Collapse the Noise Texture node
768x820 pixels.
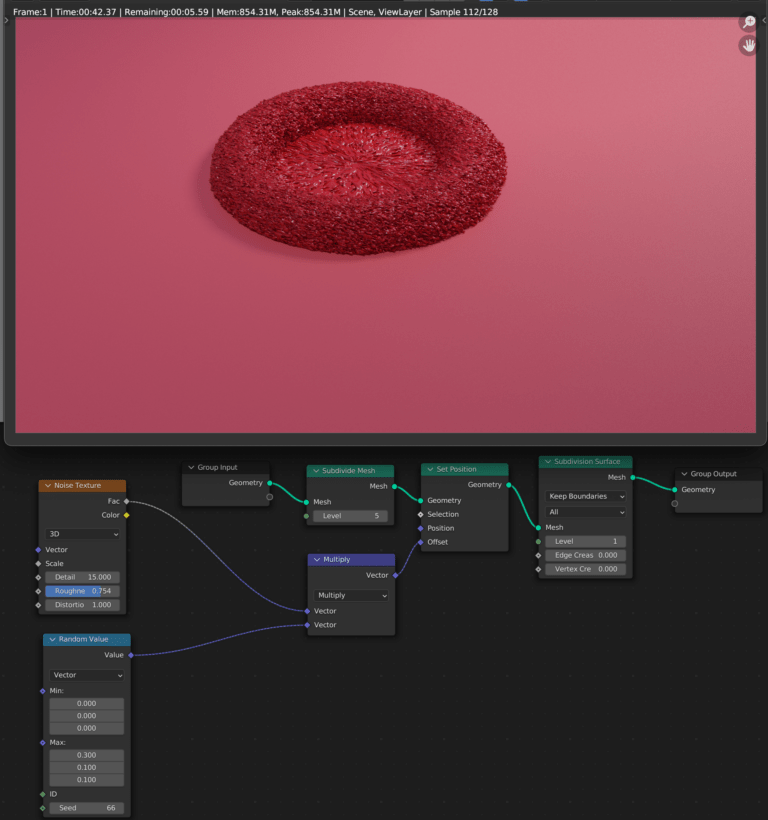(x=47, y=486)
